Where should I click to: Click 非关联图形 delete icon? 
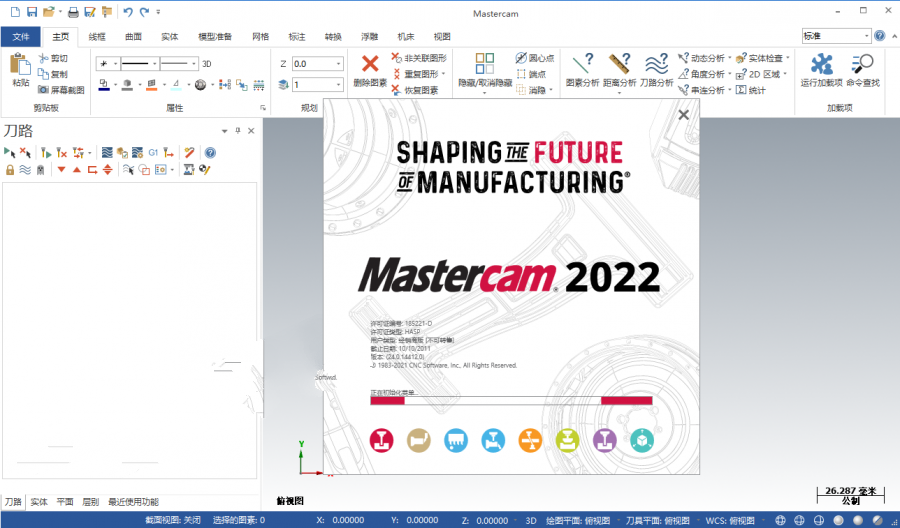[397, 58]
